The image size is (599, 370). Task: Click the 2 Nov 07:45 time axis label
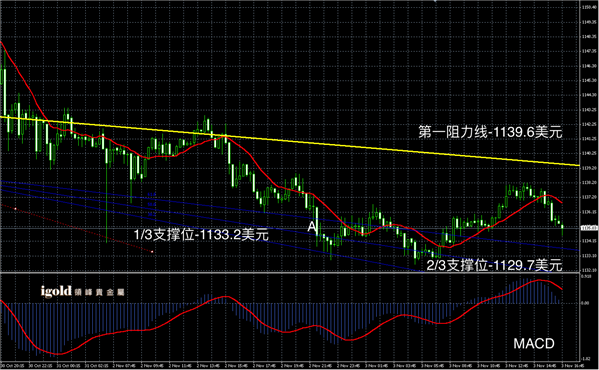pyautogui.click(x=124, y=366)
